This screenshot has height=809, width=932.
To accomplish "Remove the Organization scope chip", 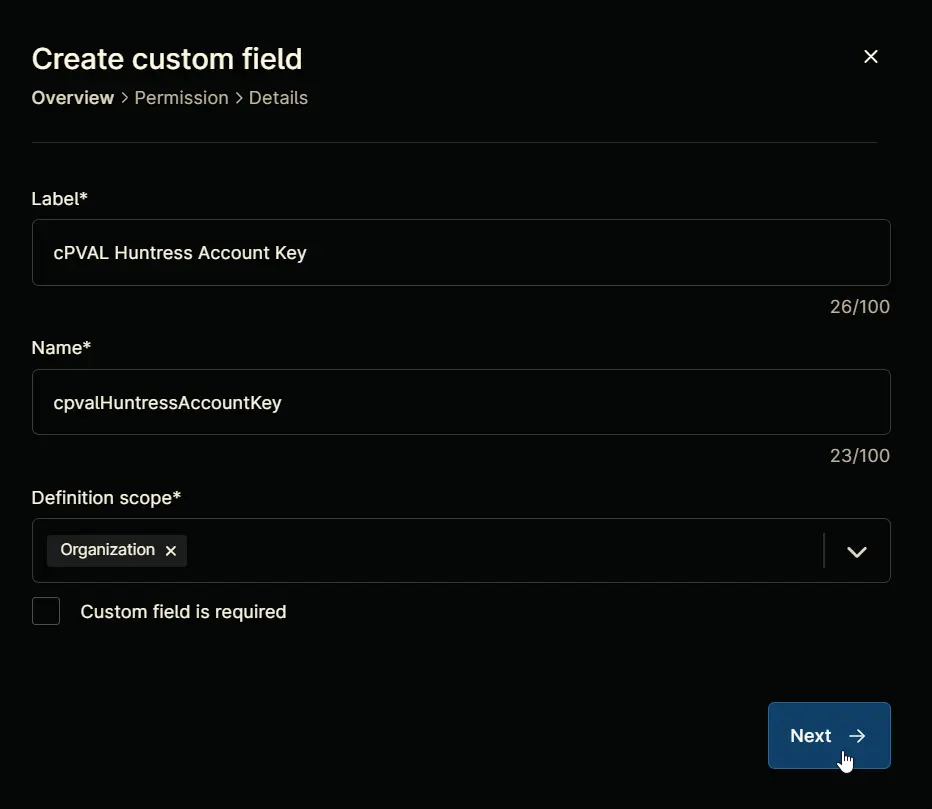I will coord(171,551).
